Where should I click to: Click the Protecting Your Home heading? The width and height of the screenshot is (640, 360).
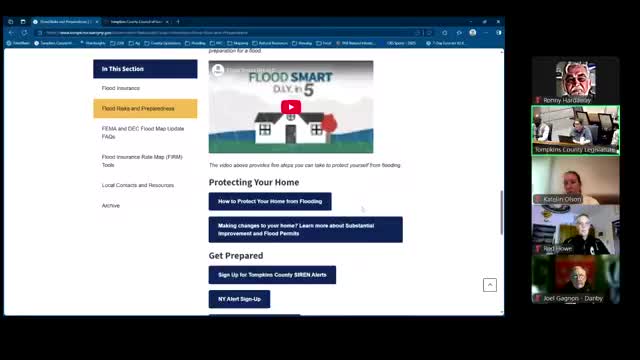(254, 182)
